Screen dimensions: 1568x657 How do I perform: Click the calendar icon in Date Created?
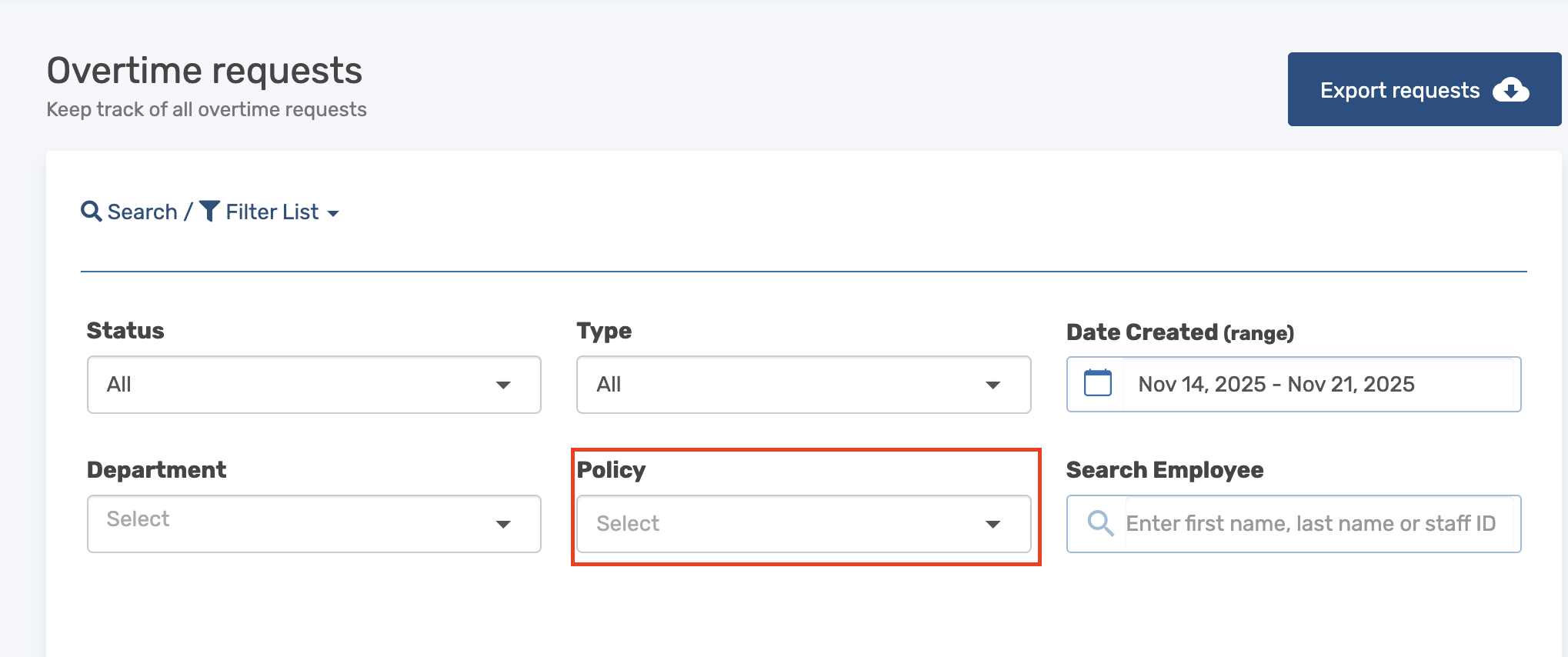[x=1097, y=383]
